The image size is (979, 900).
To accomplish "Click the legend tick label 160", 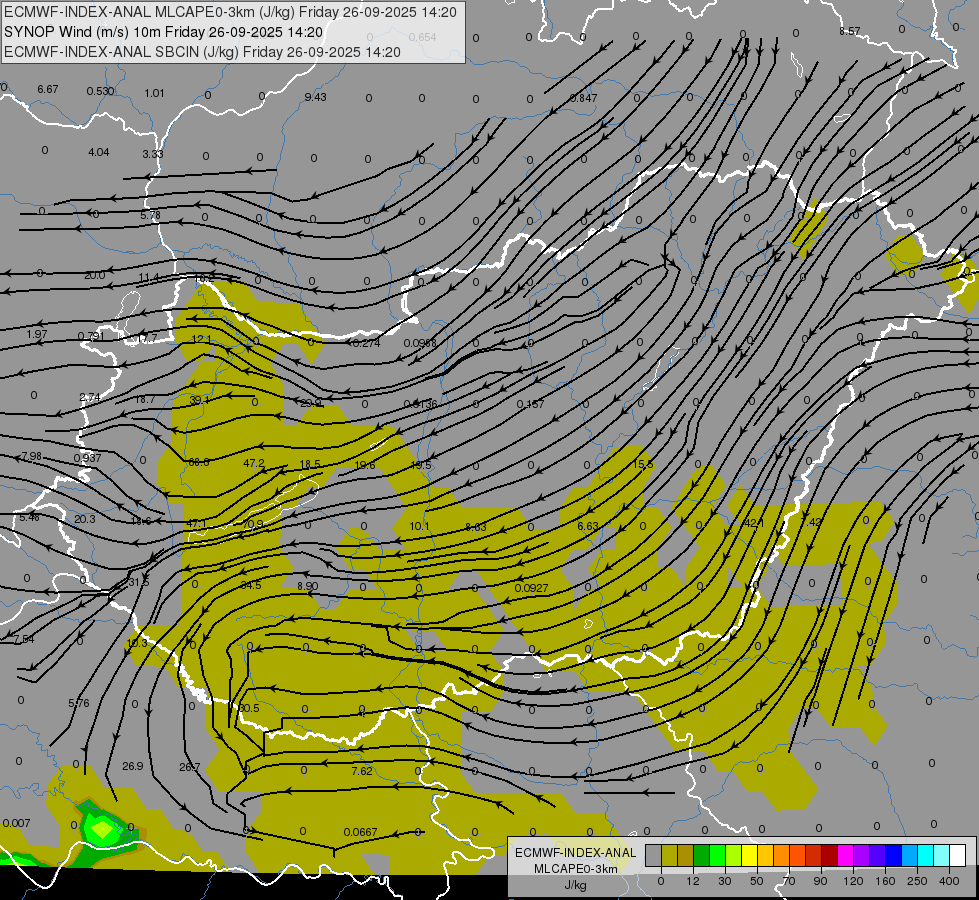I will (x=885, y=881).
